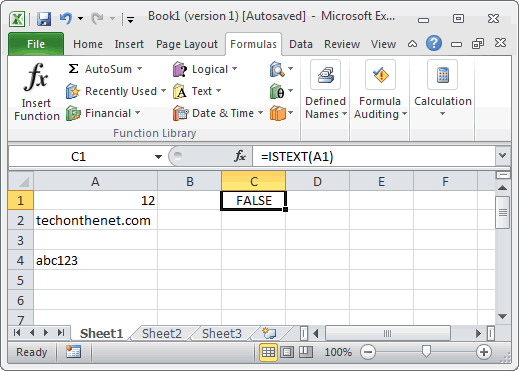Click 100% zoom level button
The height and width of the screenshot is (371, 519).
click(338, 352)
